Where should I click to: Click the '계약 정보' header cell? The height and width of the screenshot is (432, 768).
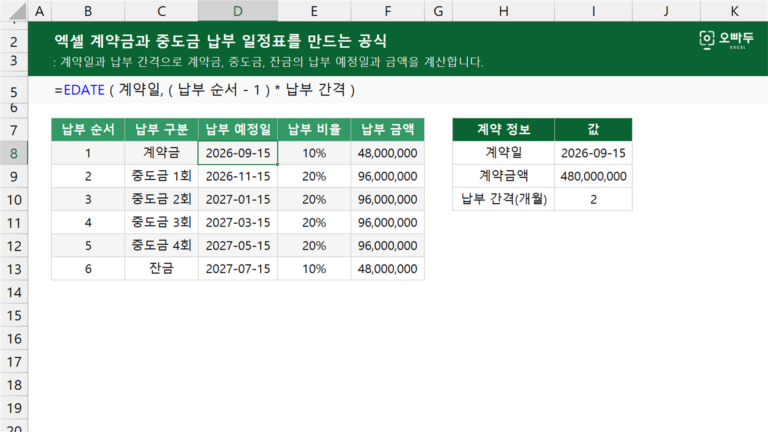click(x=504, y=129)
